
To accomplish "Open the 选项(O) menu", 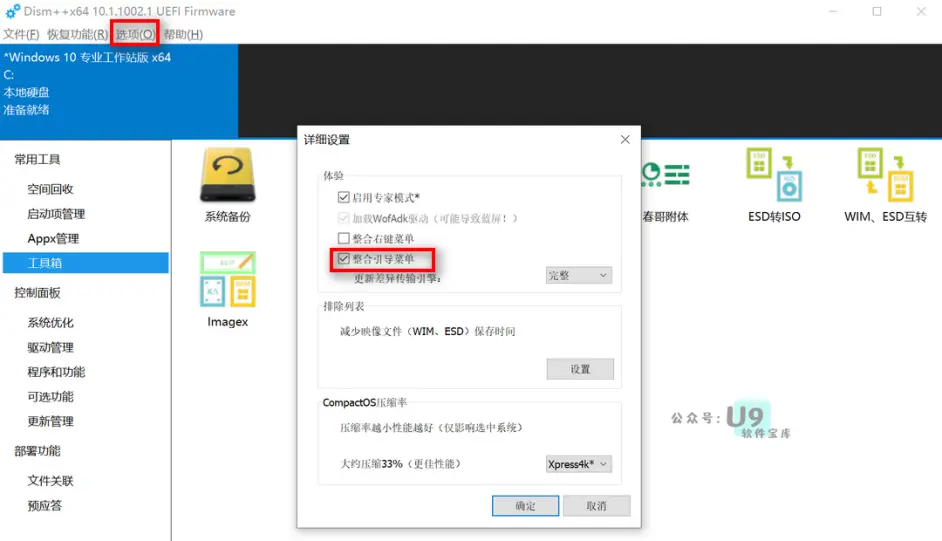I will pos(135,34).
